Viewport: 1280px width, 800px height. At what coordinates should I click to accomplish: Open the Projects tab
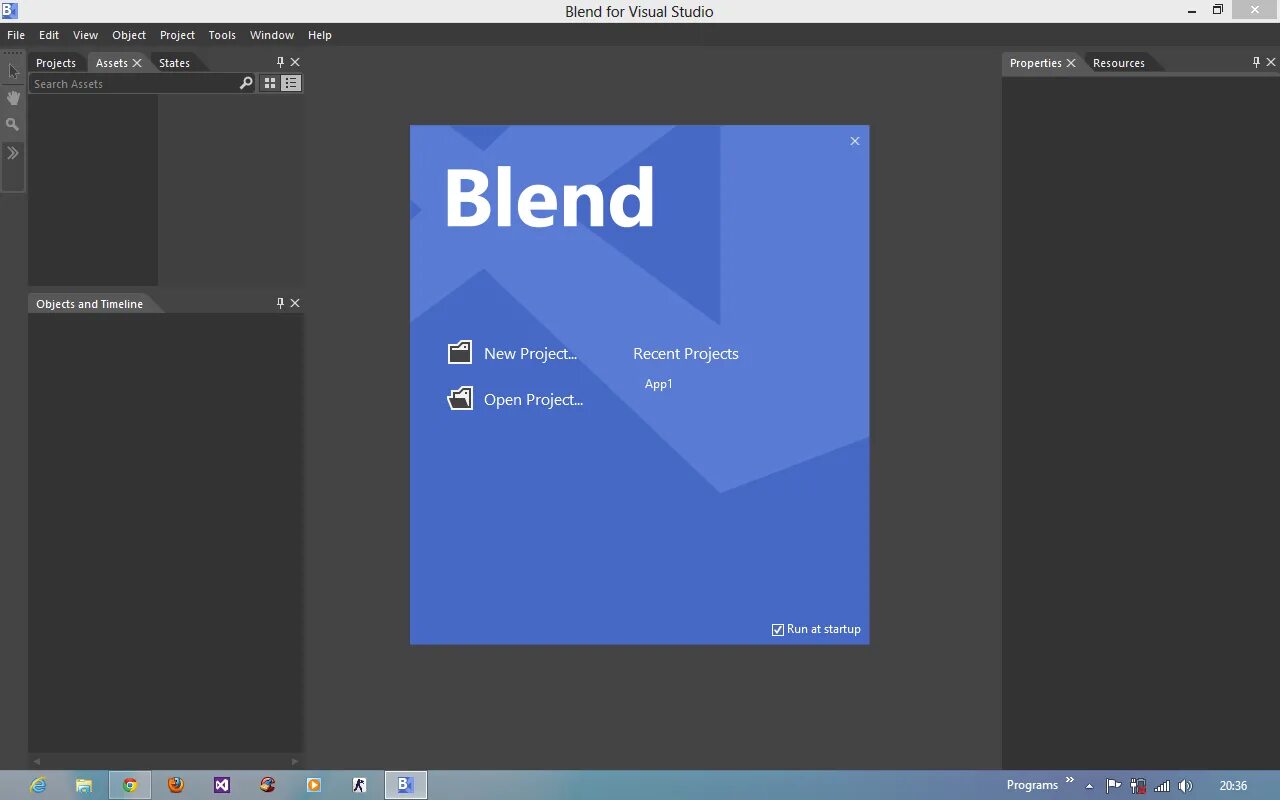tap(56, 63)
